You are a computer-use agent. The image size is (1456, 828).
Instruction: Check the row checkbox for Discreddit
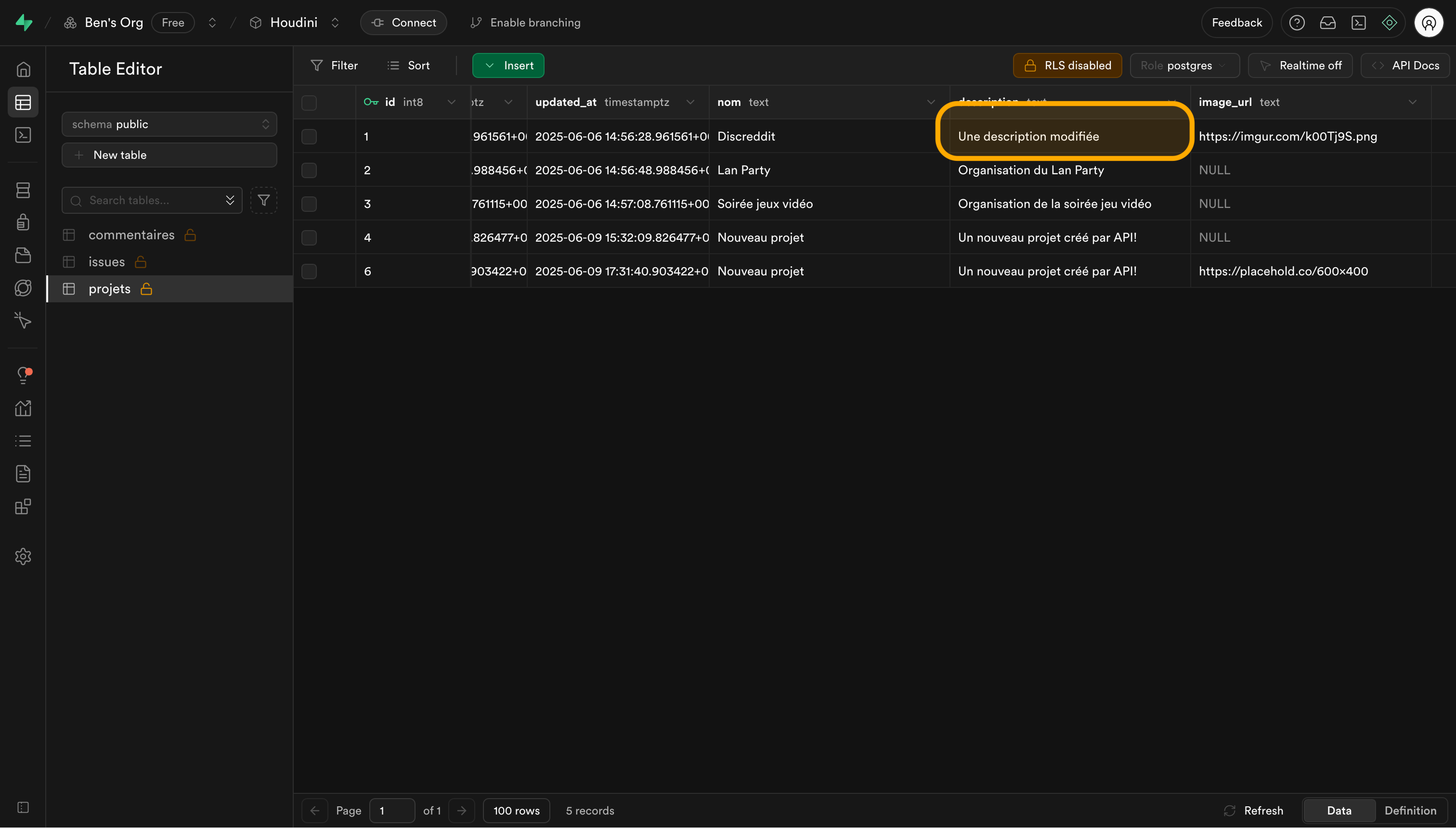[x=309, y=137]
